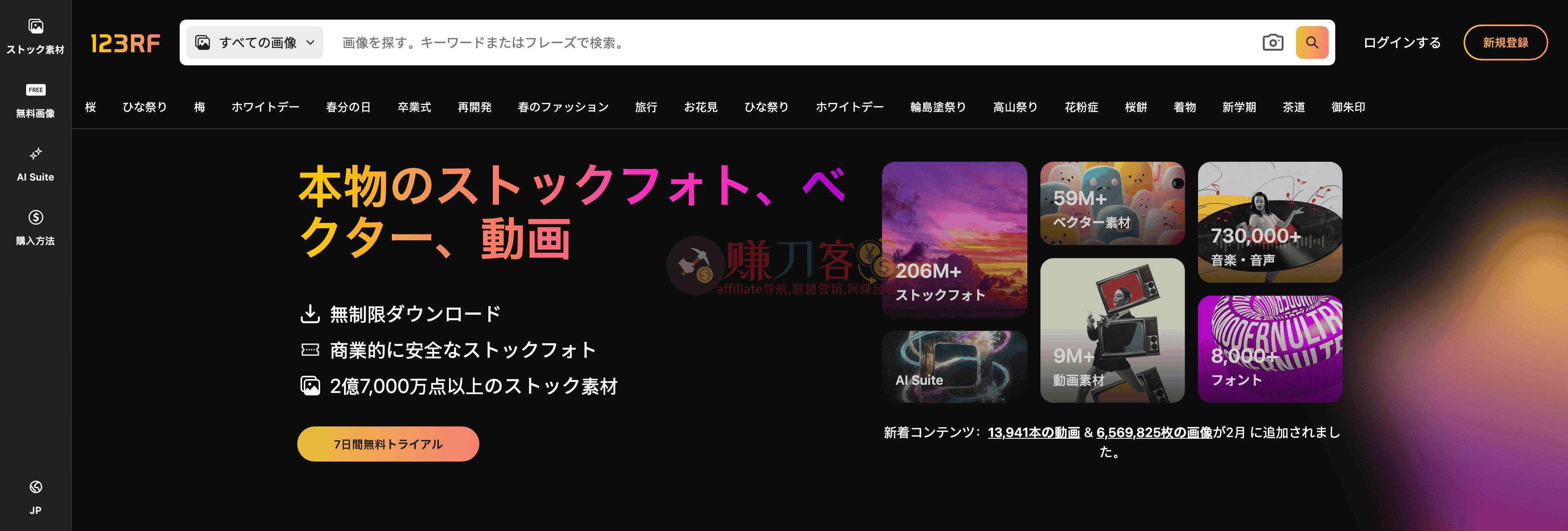
Task: Click the 新規登録 button
Action: [1505, 42]
